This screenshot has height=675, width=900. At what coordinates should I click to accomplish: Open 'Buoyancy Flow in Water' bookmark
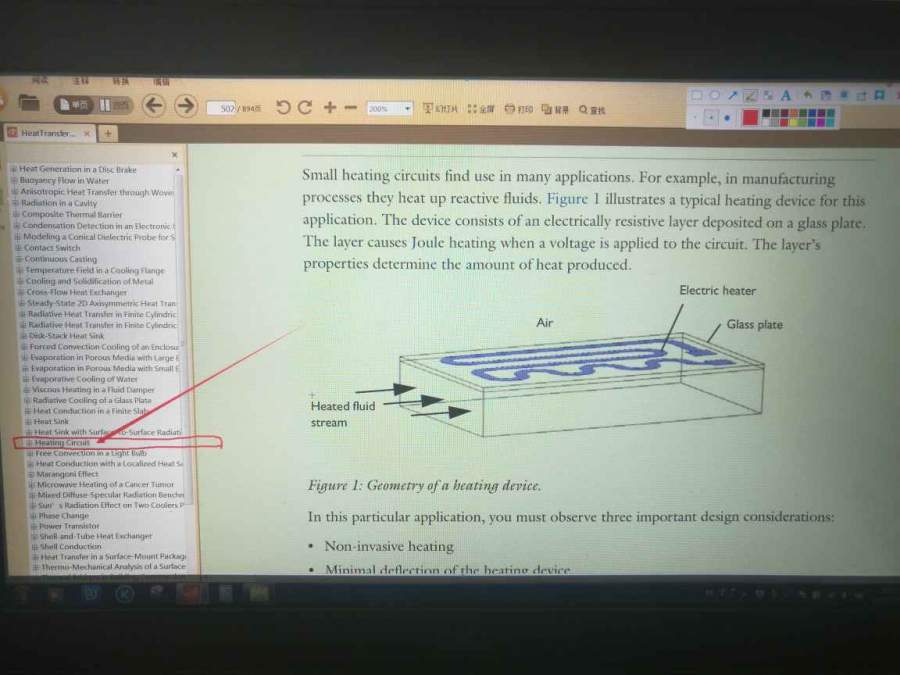pyautogui.click(x=64, y=180)
